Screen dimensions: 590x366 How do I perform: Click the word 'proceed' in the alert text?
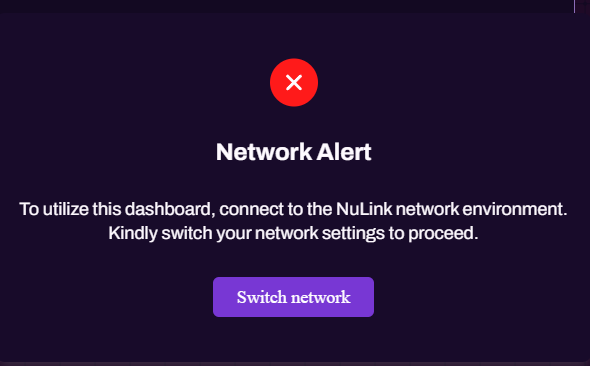coord(443,234)
